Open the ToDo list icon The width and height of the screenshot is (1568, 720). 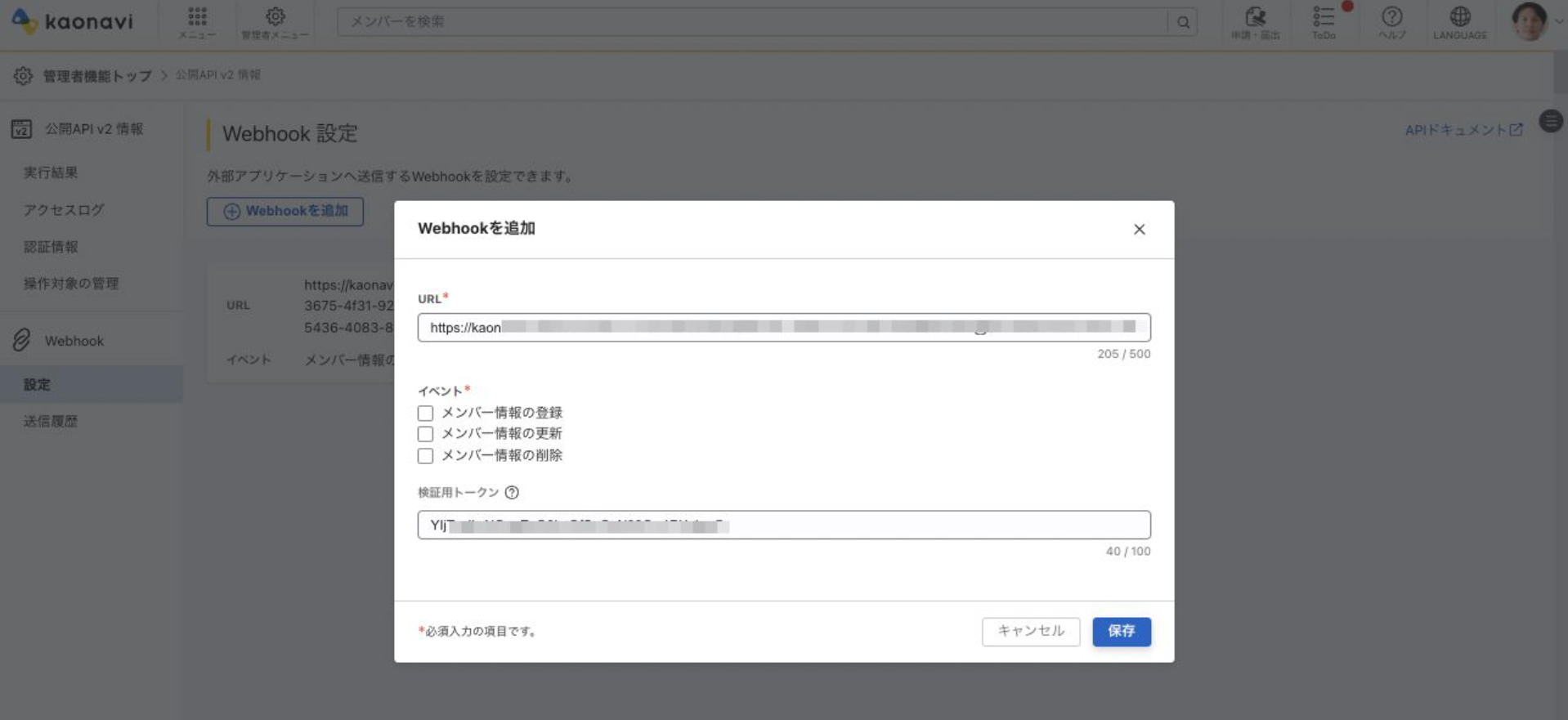pyautogui.click(x=1324, y=16)
